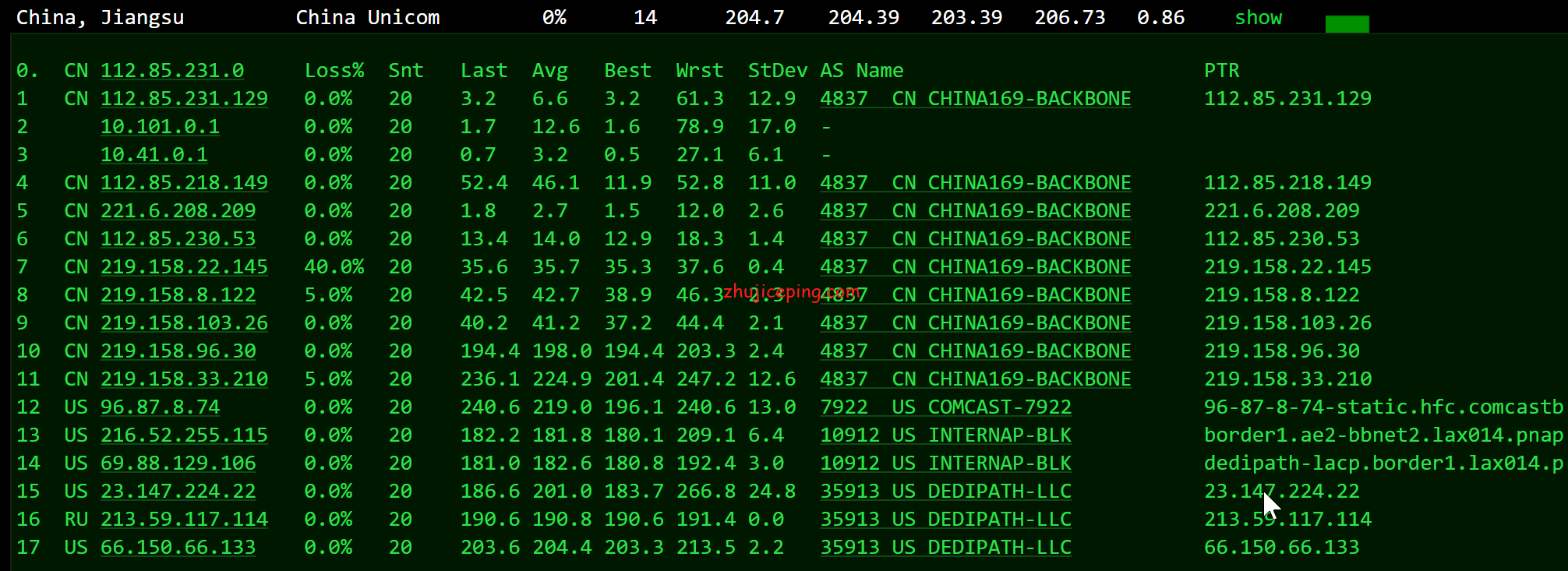1568x571 pixels.
Task: Click PTR border1.ae2-bbnet2.lax014 hostname
Action: point(1383,435)
